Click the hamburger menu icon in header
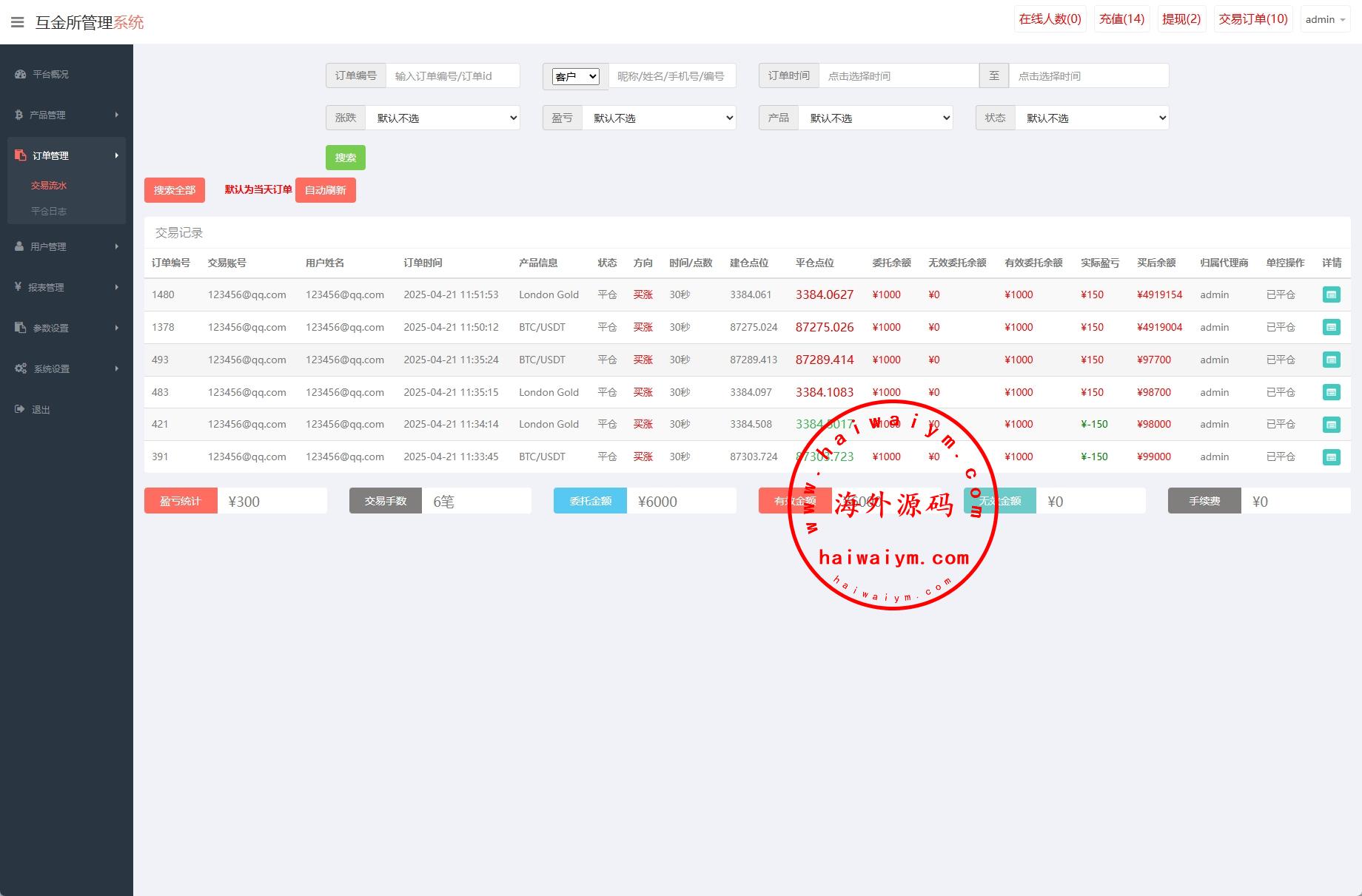 (18, 22)
